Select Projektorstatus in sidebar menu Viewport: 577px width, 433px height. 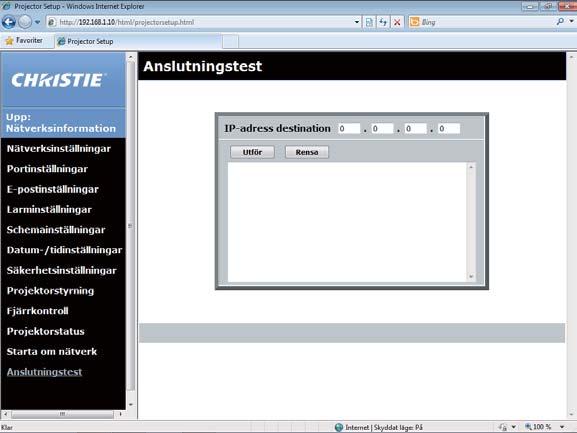[x=46, y=331]
